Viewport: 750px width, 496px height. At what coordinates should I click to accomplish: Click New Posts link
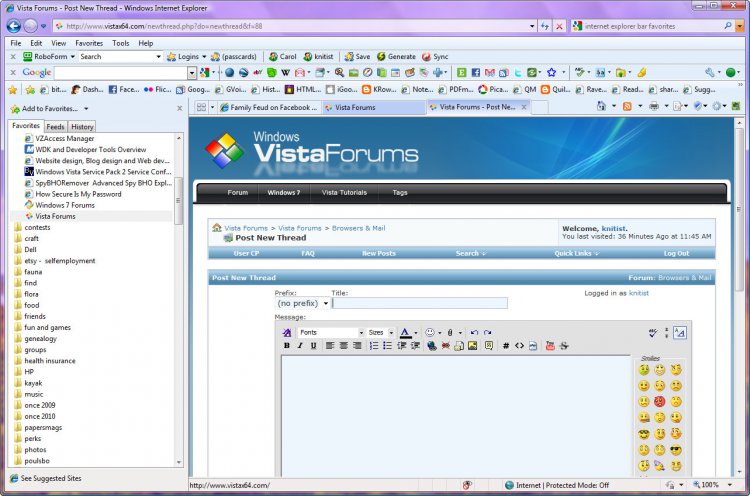click(x=379, y=254)
